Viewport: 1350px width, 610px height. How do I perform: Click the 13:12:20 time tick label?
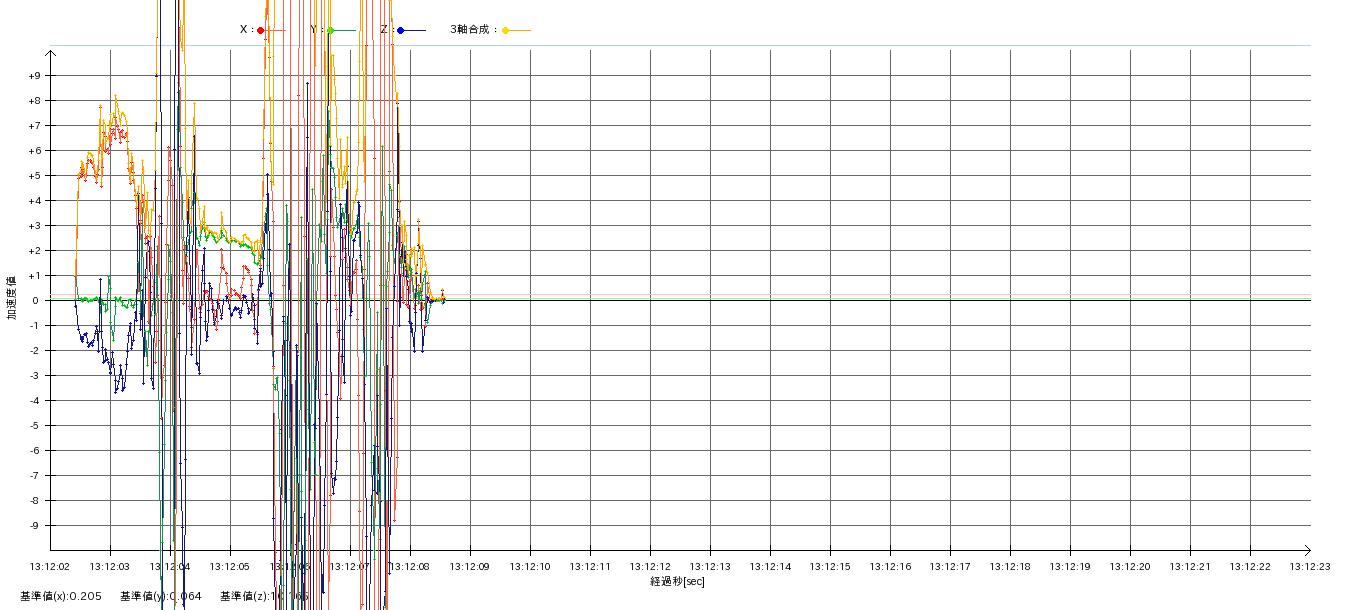coord(1130,567)
